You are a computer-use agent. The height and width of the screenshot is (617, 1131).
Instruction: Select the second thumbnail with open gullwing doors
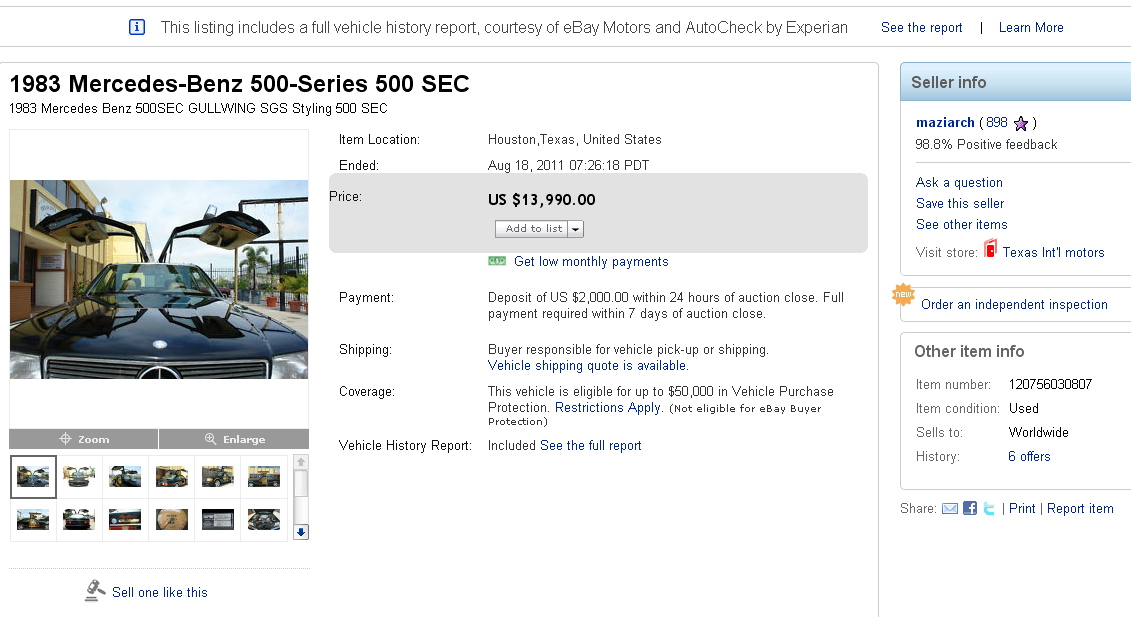click(79, 476)
